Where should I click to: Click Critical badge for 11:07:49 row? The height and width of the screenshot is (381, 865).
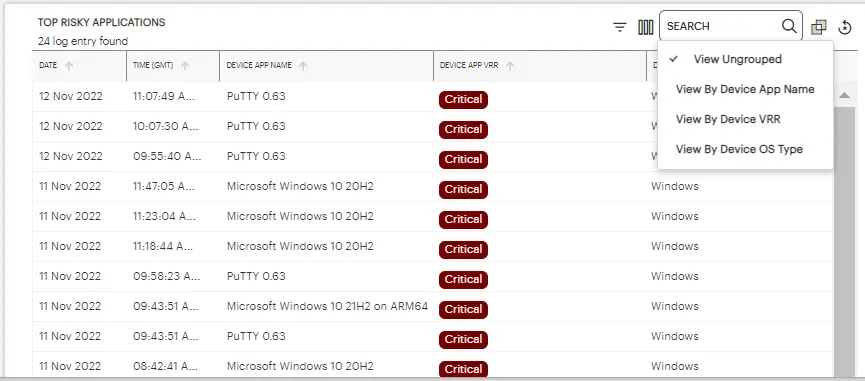tap(463, 100)
